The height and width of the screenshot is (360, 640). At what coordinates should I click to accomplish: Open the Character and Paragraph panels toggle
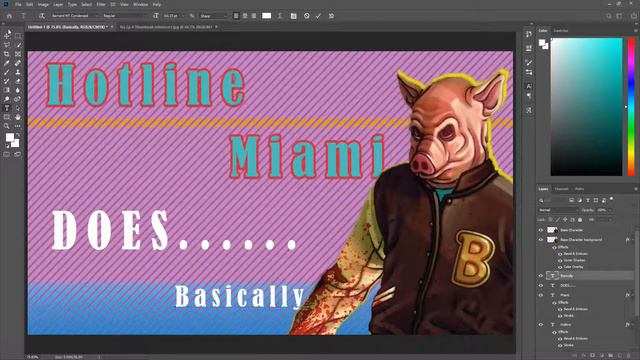(293, 16)
